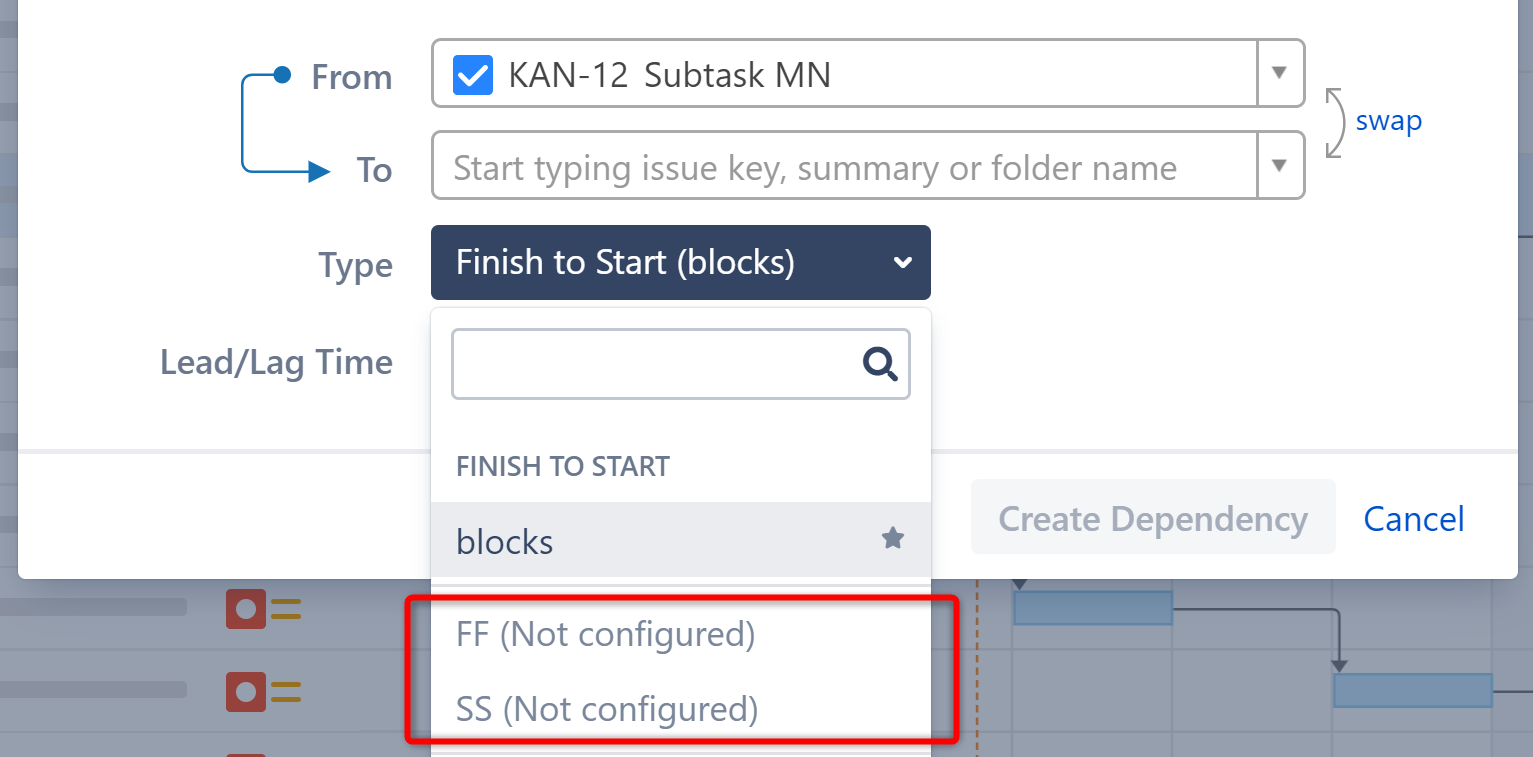Uncheck the KAN-12 Subtask MN checkbox
The height and width of the screenshot is (757, 1533).
472,73
